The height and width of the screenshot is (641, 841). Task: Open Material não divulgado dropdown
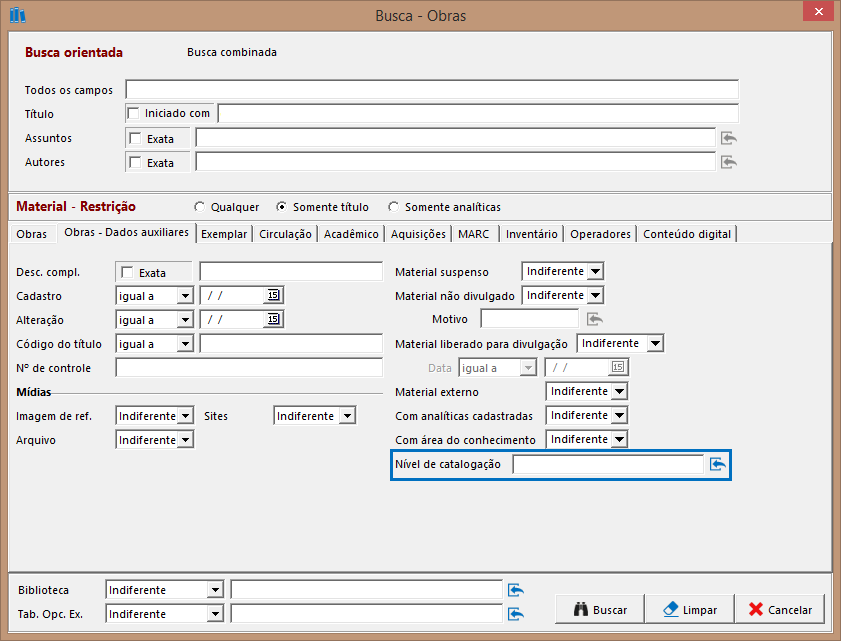595,295
